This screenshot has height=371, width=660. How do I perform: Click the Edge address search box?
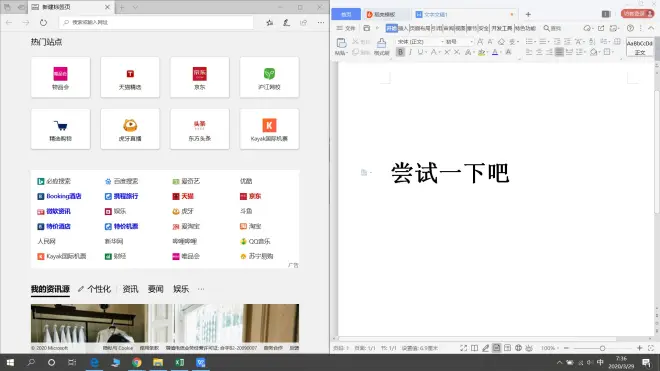pyautogui.click(x=156, y=22)
